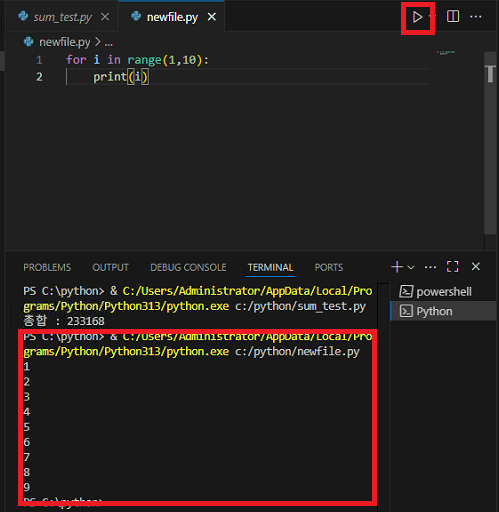Screen dimensions: 499x512
Task: Open the DEBUG CONSOLE panel tab
Action: 188,267
